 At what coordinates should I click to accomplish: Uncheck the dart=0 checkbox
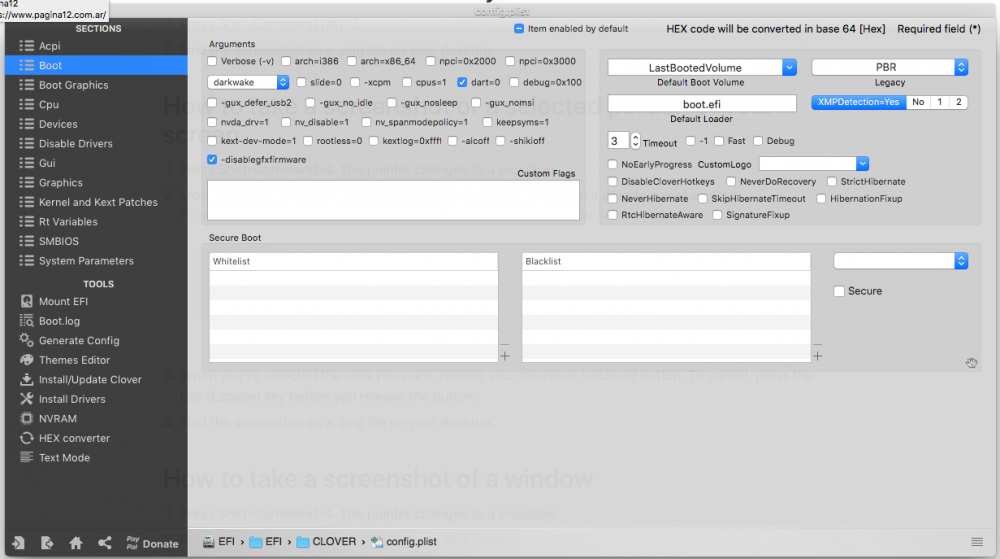coord(462,82)
